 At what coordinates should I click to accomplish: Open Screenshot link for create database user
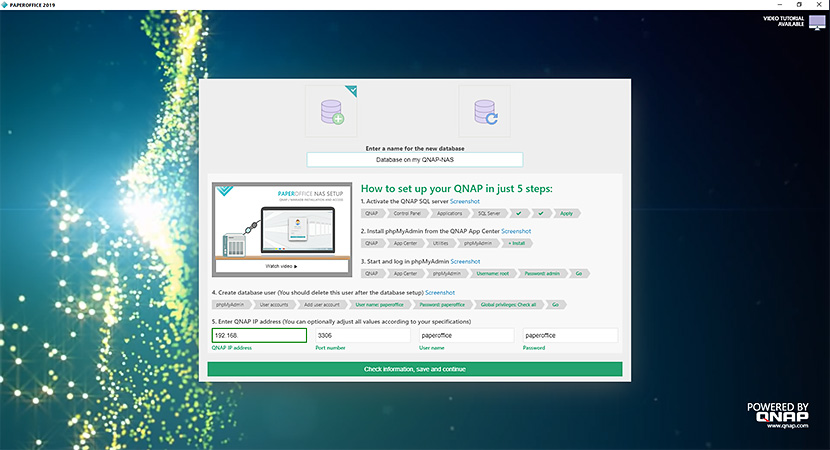(x=440, y=292)
